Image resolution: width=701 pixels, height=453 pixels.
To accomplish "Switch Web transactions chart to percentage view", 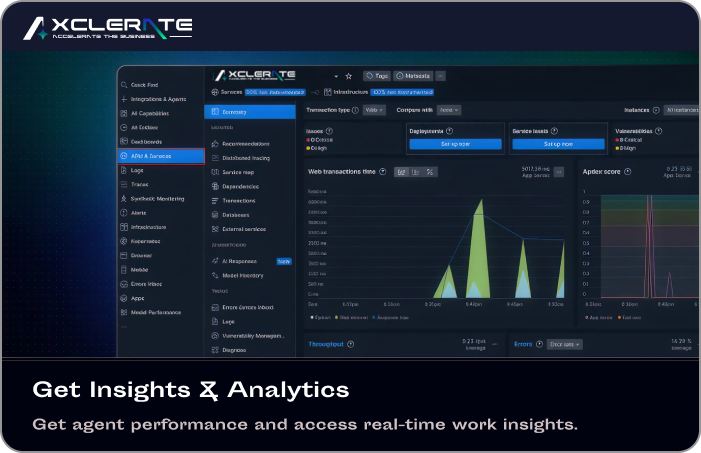I will (429, 172).
